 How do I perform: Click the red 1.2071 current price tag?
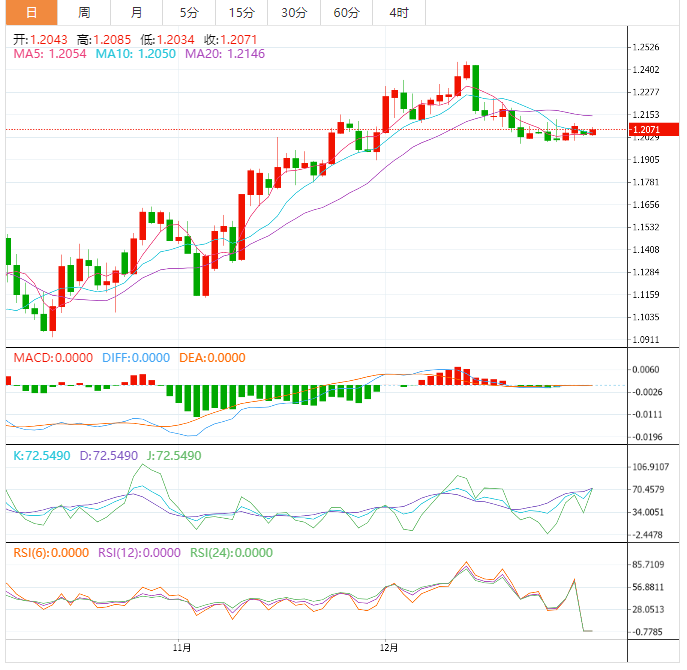tap(645, 130)
